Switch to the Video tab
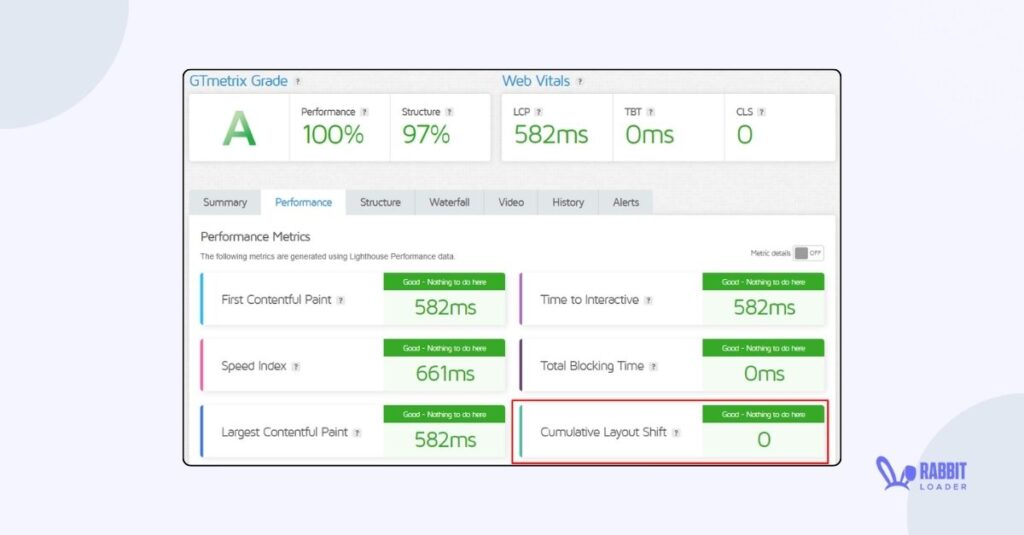 (511, 203)
